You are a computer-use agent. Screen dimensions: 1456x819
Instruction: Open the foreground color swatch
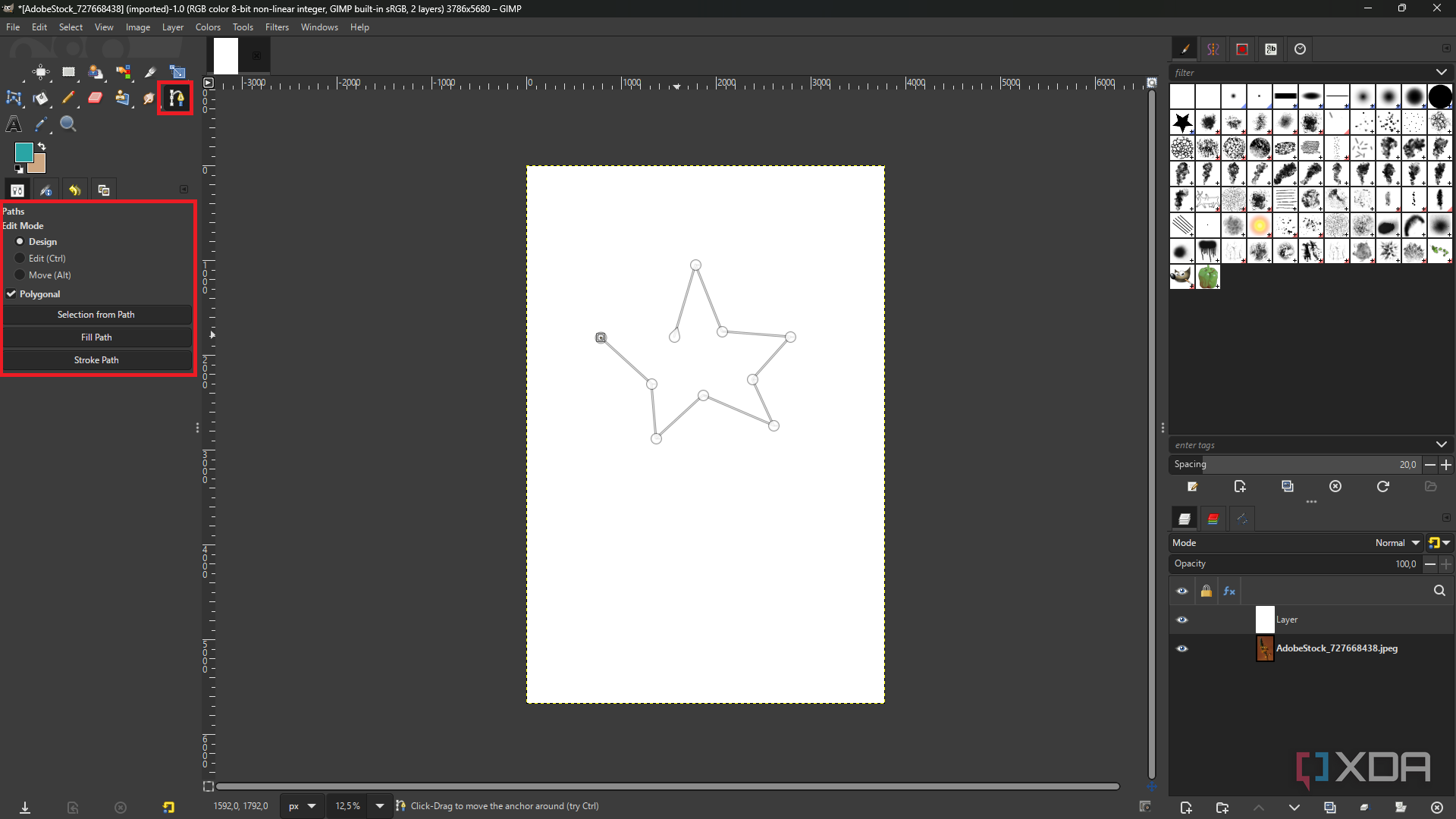pyautogui.click(x=23, y=152)
